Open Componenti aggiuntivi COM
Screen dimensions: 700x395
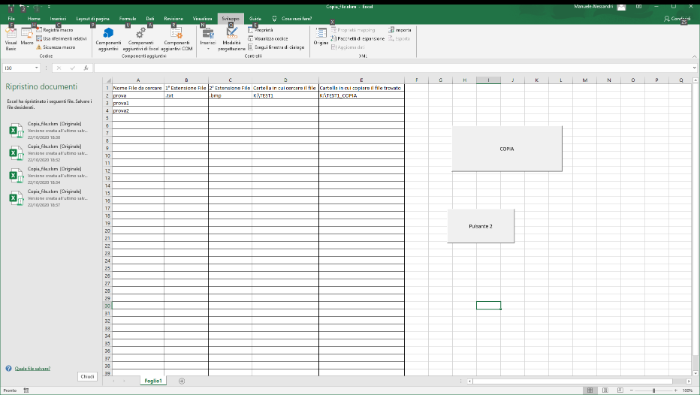pyautogui.click(x=177, y=39)
